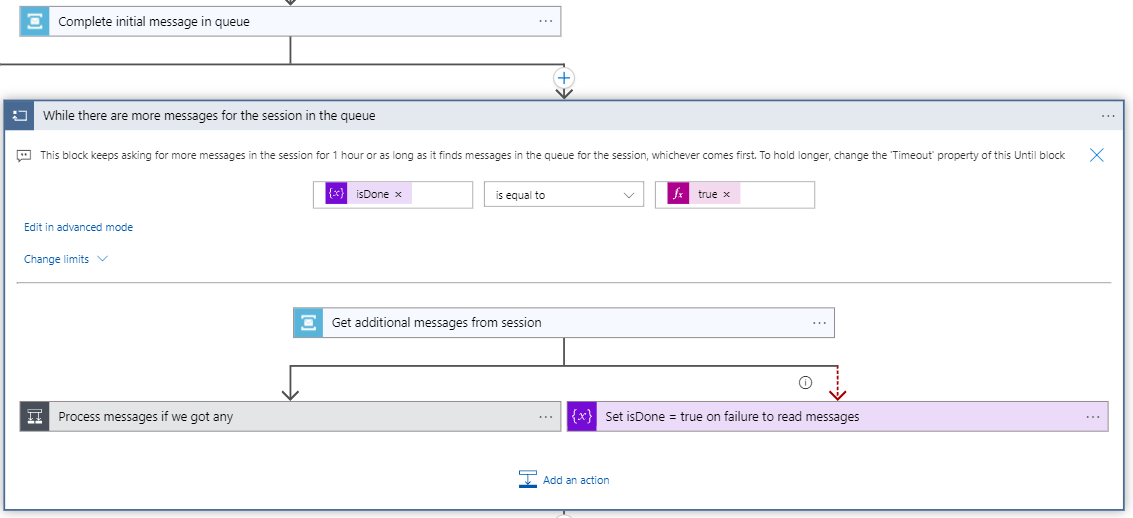Remove the true expression token
This screenshot has width=1133, height=518.
click(726, 195)
